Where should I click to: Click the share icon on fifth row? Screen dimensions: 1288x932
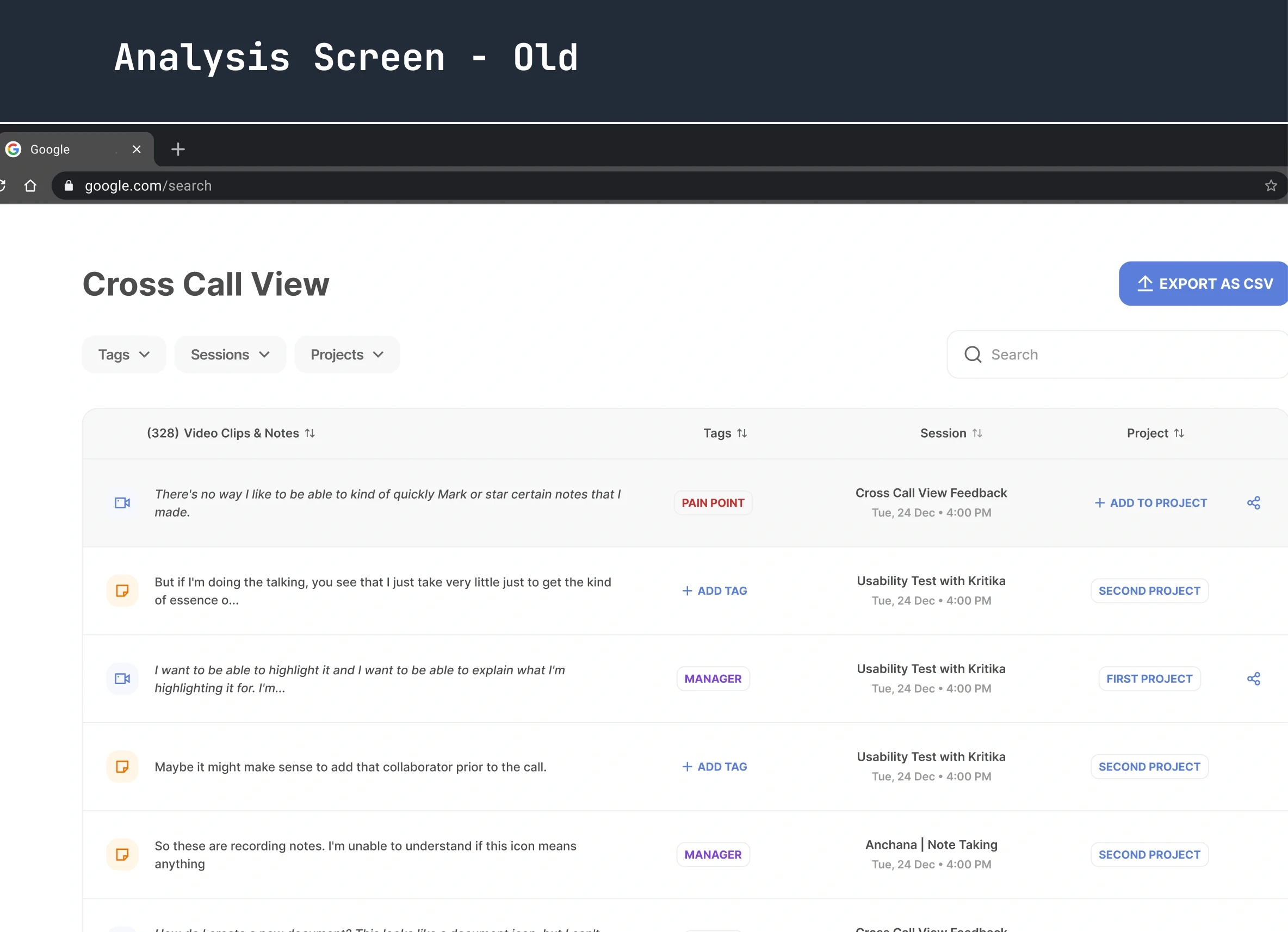pos(1254,854)
